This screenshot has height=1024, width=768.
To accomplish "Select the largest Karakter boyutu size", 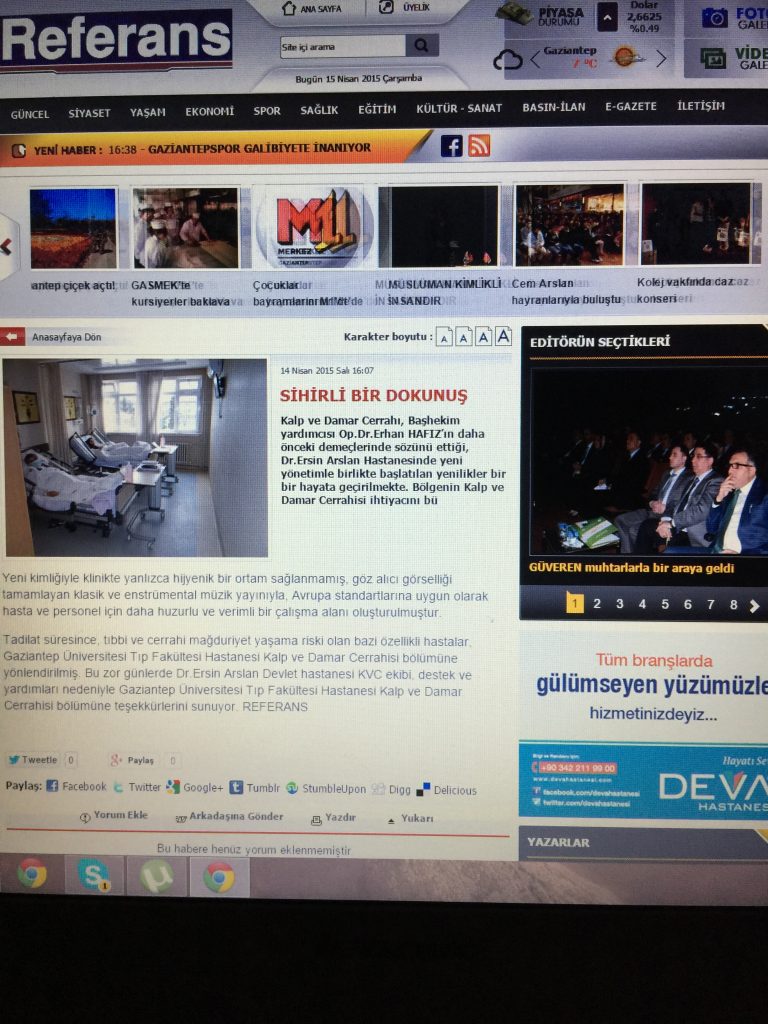I will pos(503,337).
